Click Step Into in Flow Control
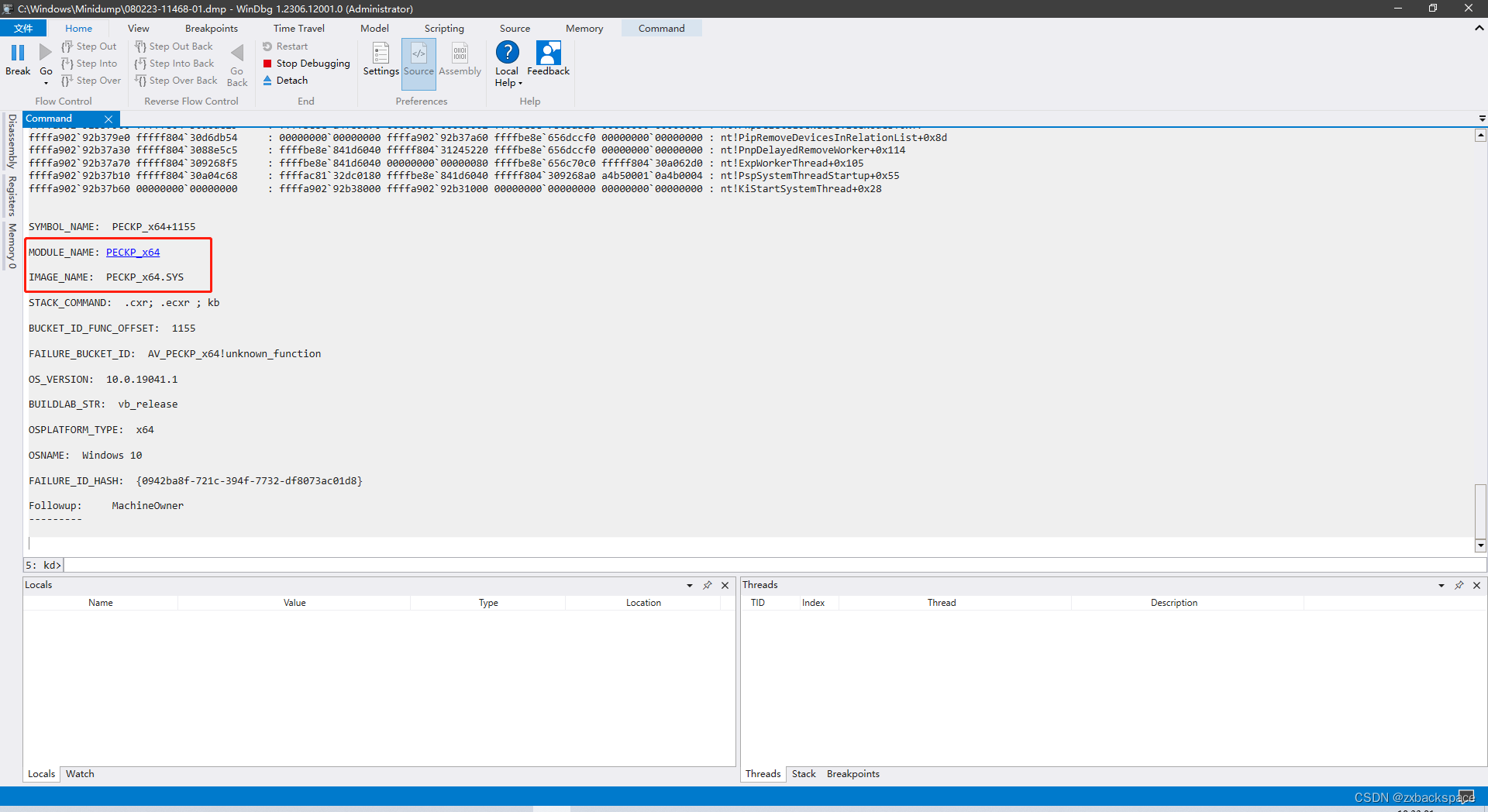1488x812 pixels. point(89,64)
